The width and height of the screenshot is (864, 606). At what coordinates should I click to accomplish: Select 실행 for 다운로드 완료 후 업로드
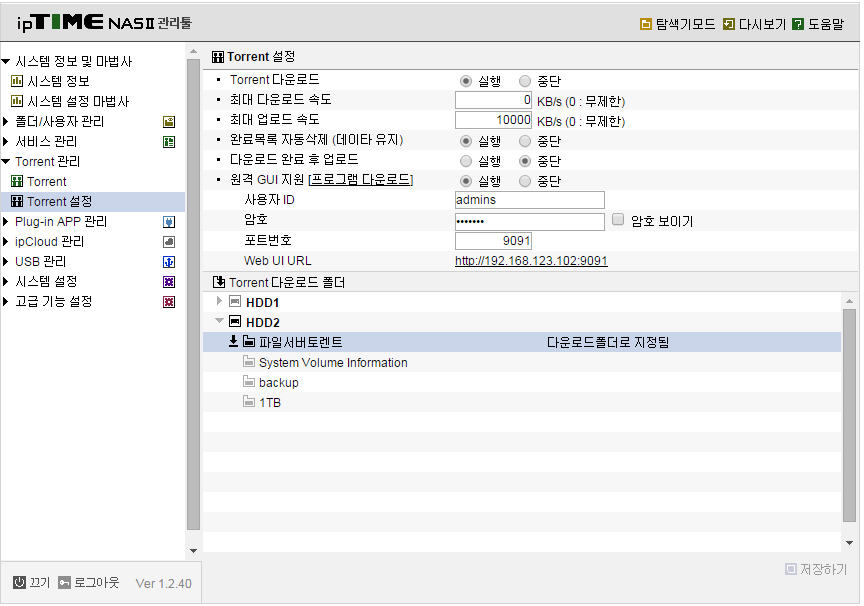(x=466, y=161)
